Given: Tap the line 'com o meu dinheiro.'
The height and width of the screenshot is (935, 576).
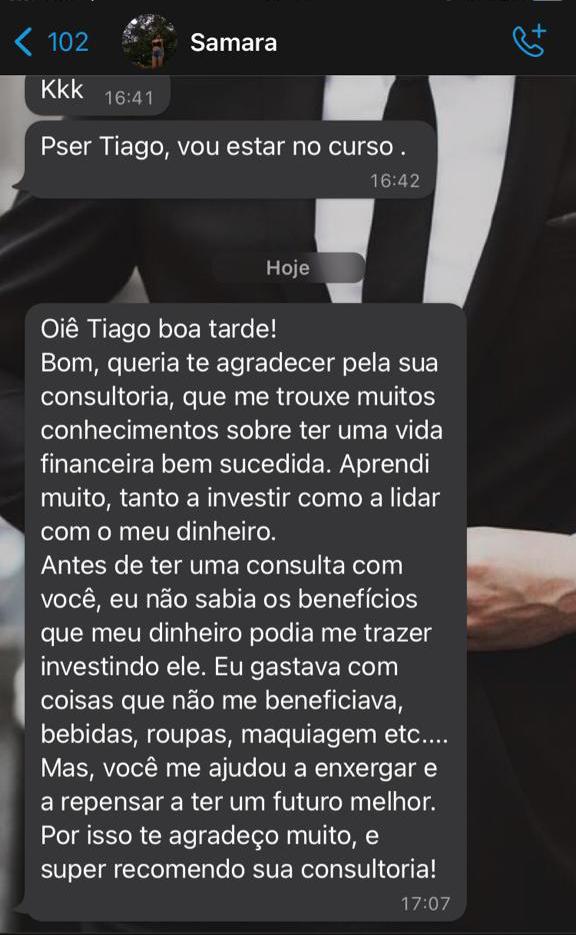Looking at the screenshot, I should (x=158, y=532).
